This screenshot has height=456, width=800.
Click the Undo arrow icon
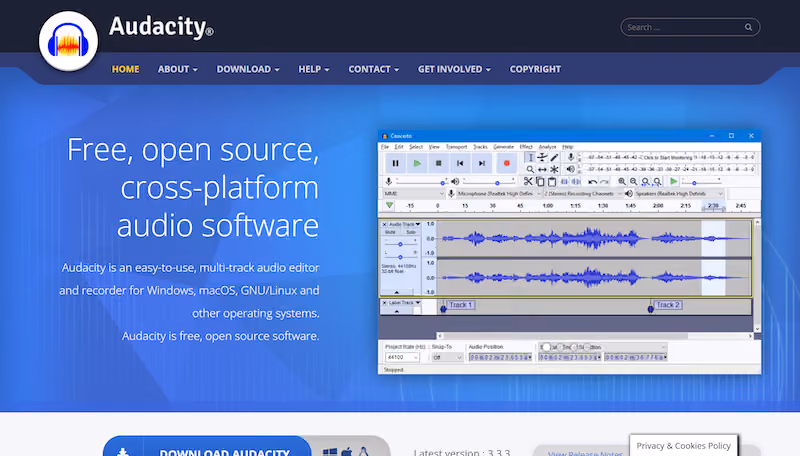tap(592, 181)
